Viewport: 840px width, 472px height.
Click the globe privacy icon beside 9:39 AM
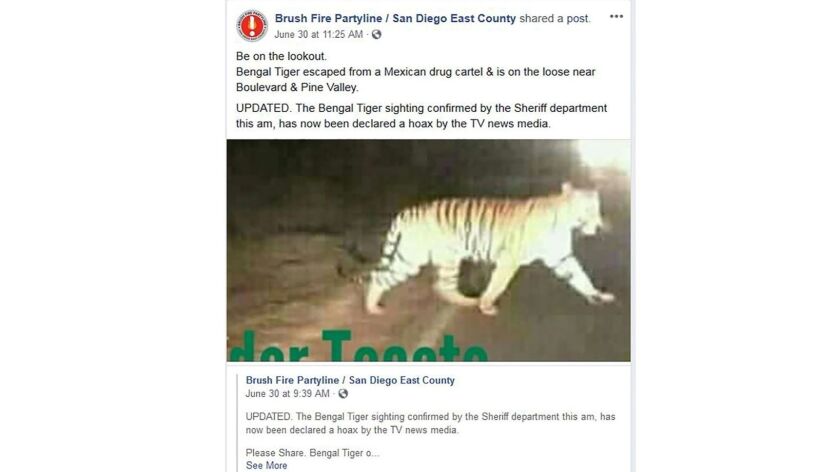click(x=343, y=394)
